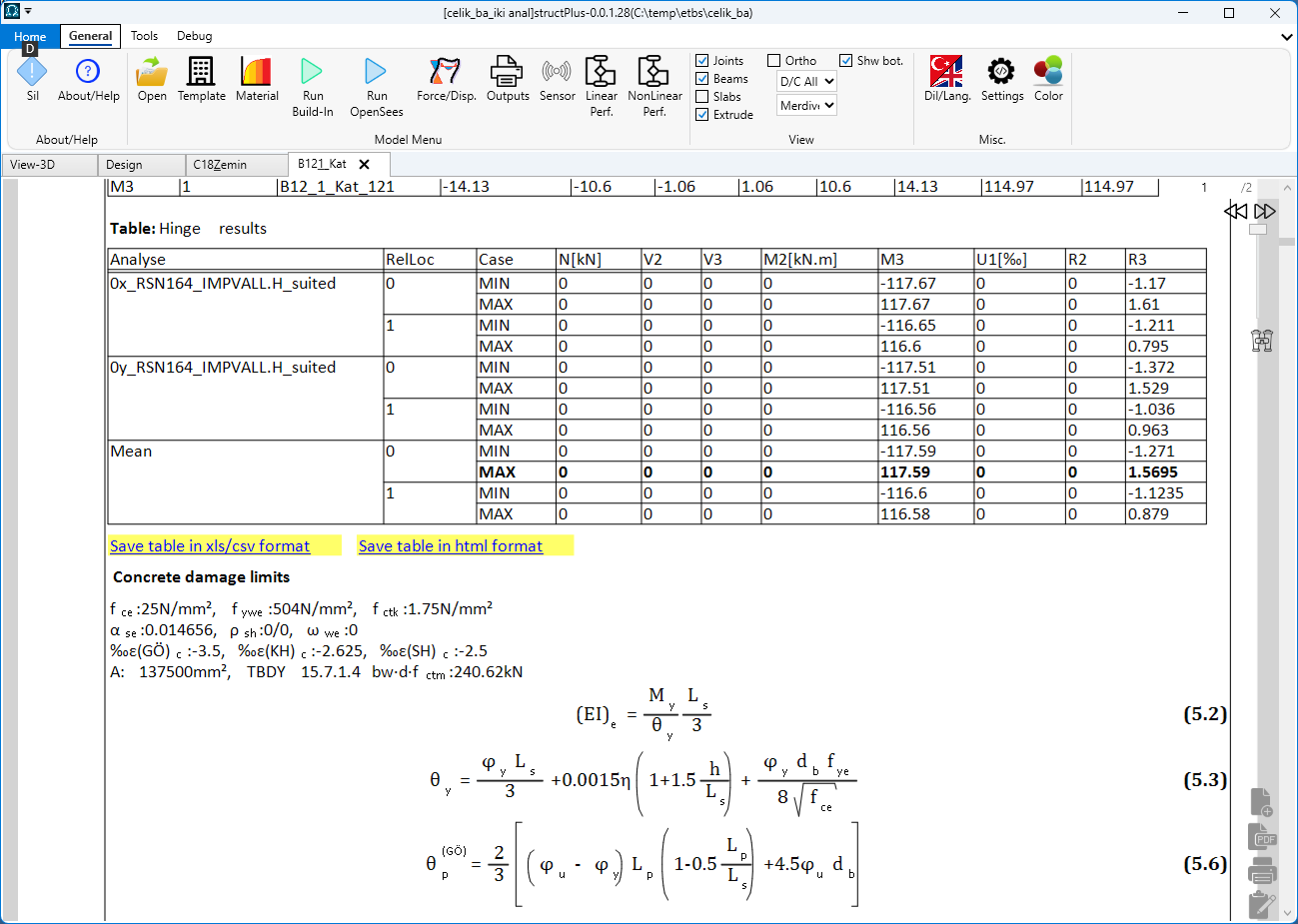This screenshot has width=1298, height=924.
Task: Close the B121_Kat tab
Action: [x=365, y=165]
